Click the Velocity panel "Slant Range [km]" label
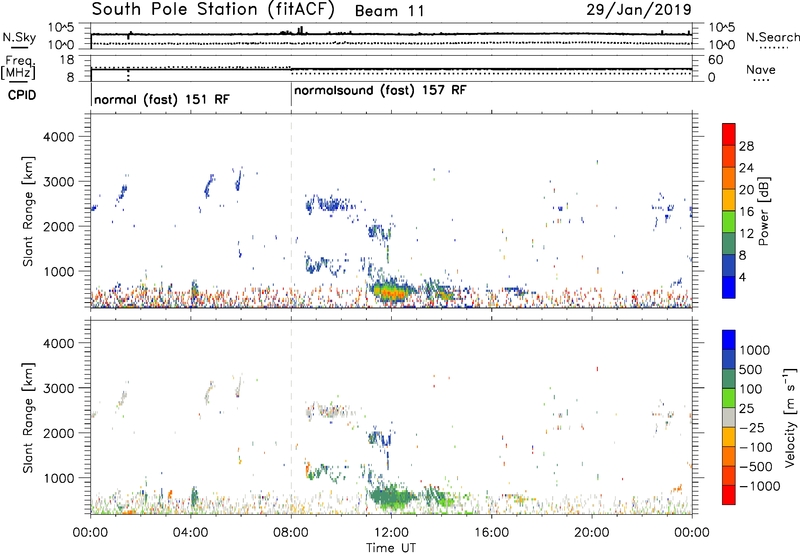Image resolution: width=800 pixels, height=554 pixels. tap(28, 418)
